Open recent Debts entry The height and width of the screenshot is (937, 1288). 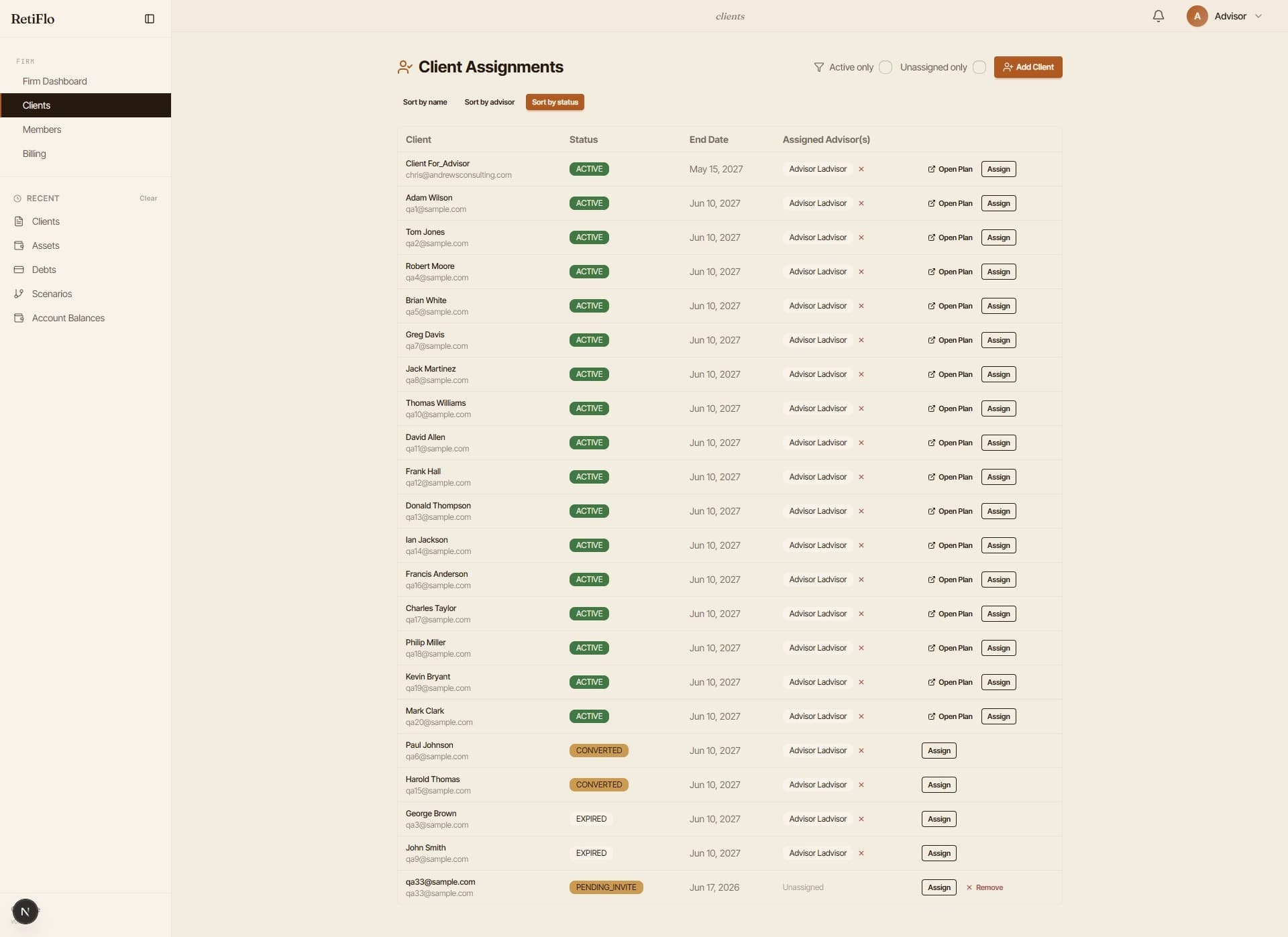point(85,270)
